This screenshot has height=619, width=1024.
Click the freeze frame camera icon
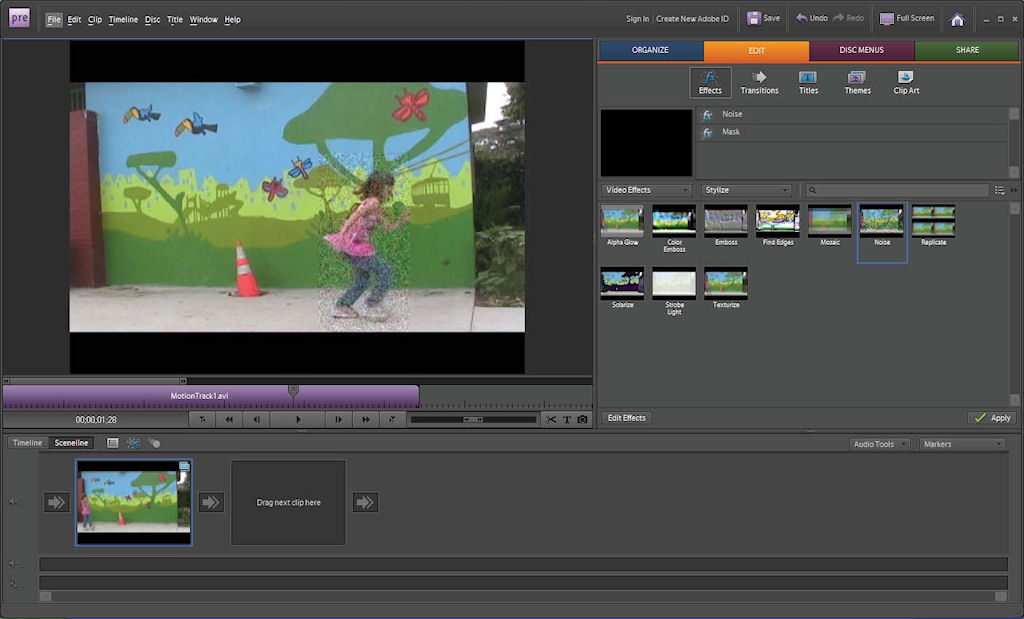(x=582, y=420)
